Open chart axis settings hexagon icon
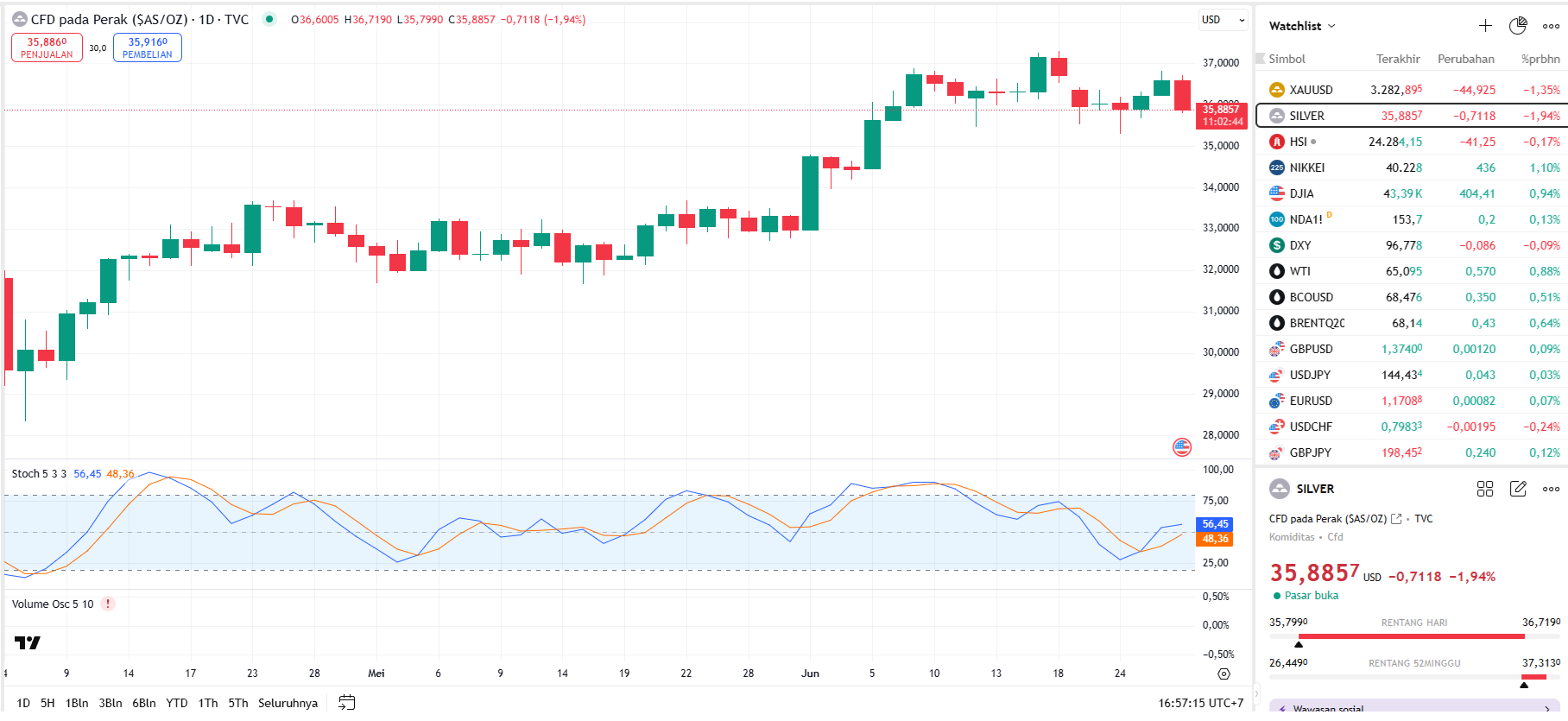Viewport: 1568px width, 721px height. point(1223,674)
